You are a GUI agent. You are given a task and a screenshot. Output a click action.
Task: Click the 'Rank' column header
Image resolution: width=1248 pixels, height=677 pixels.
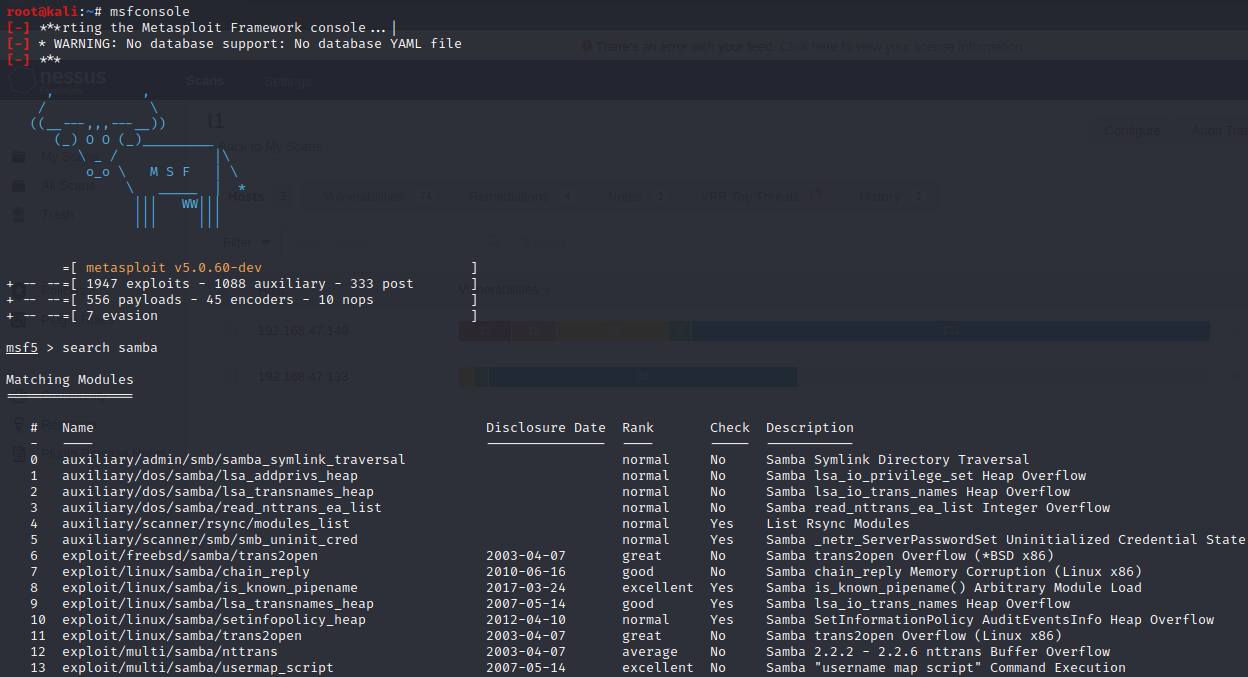(x=638, y=428)
